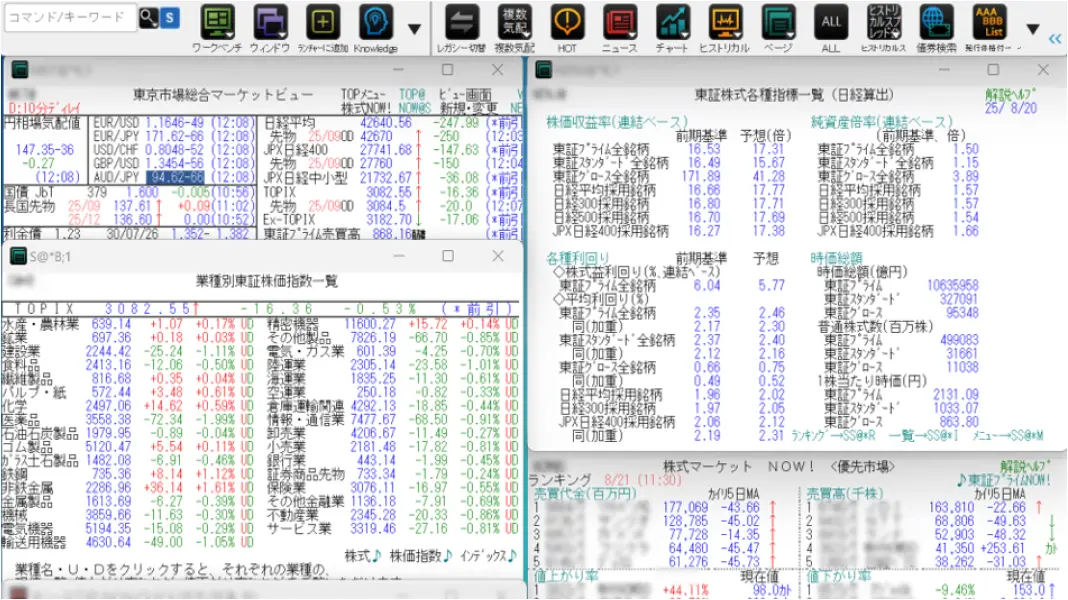Screen dimensions: 1068x600
Task: Click ランキング→SS@*R link
Action: [x=833, y=435]
